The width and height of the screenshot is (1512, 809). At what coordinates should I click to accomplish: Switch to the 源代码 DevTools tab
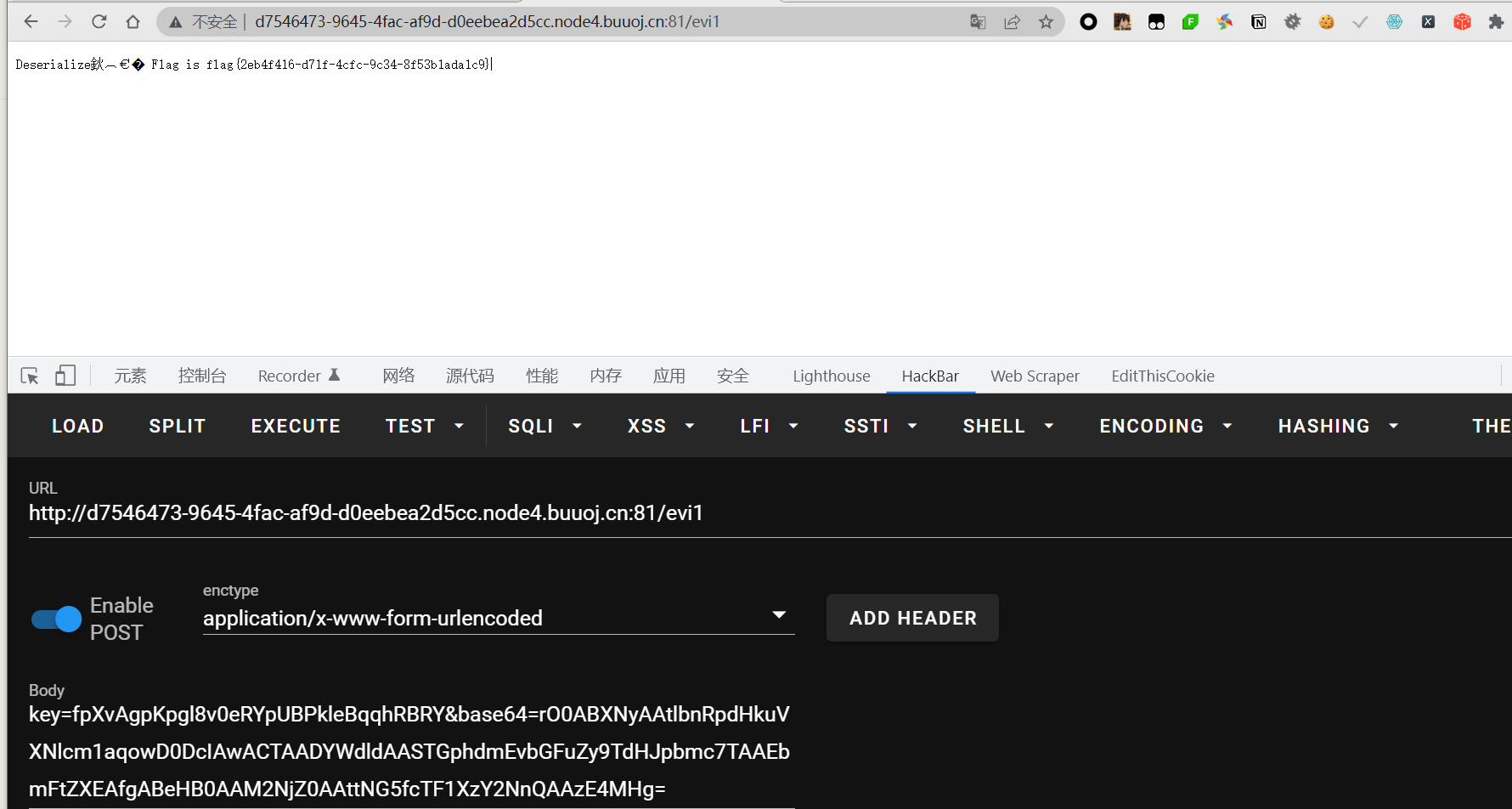click(x=470, y=376)
